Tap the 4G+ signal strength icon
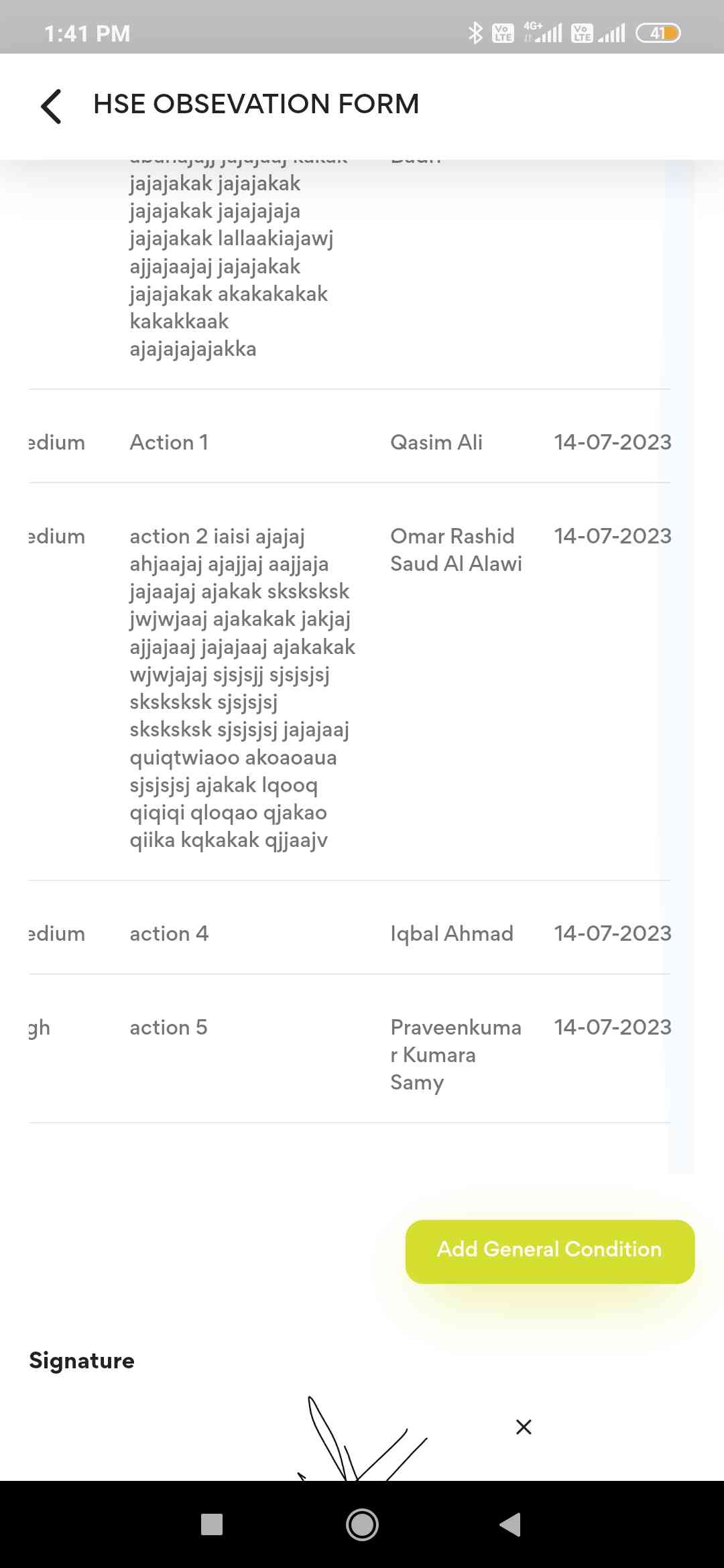This screenshot has width=724, height=1568. click(x=544, y=33)
